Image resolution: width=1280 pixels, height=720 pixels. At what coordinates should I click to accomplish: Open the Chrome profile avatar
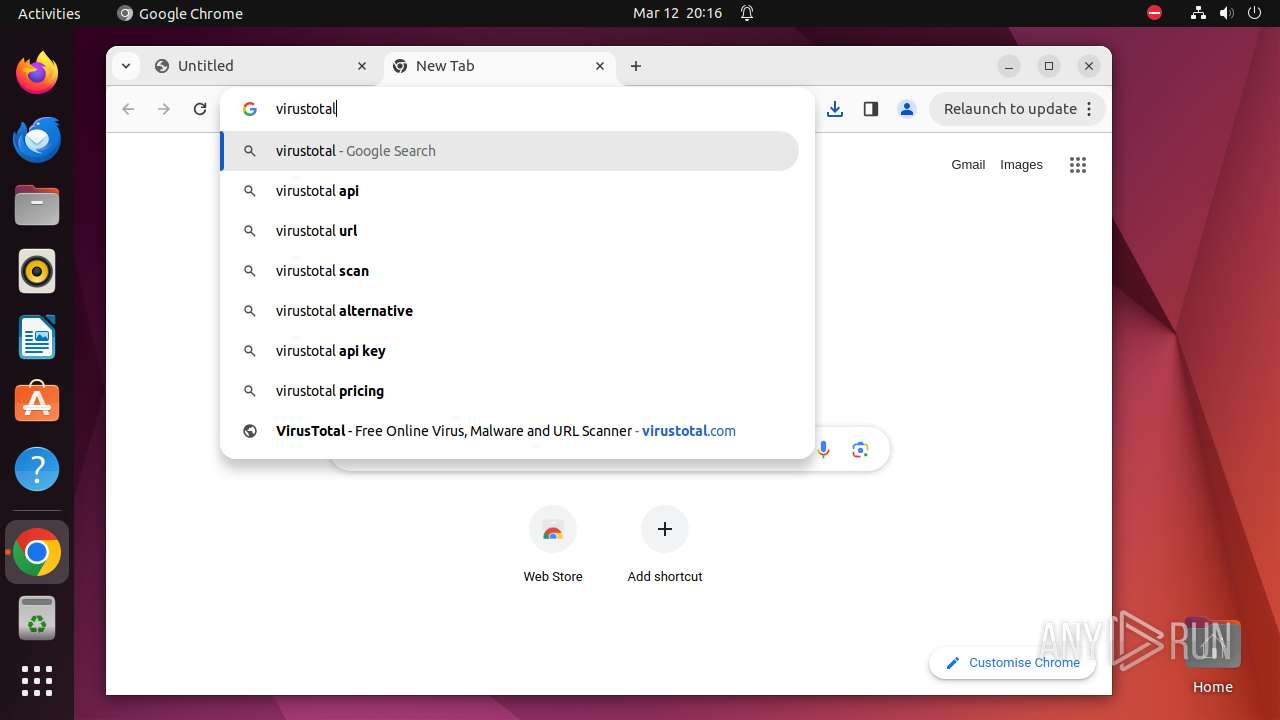point(907,109)
